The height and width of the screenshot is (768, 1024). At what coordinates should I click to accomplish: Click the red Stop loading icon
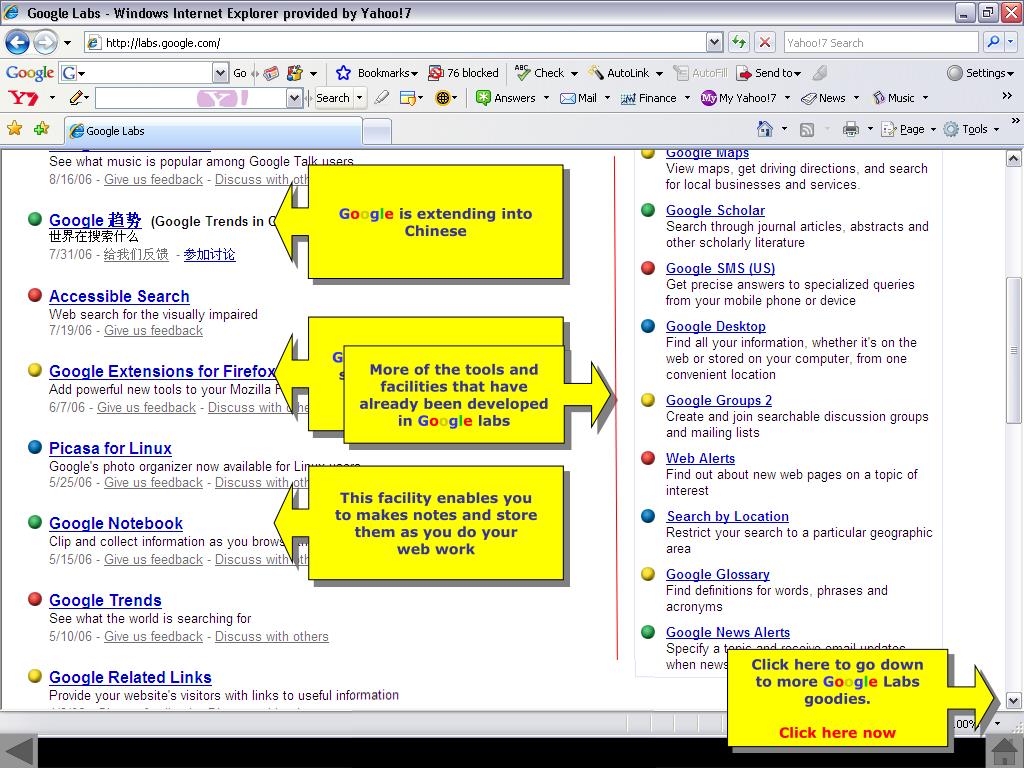[x=765, y=42]
